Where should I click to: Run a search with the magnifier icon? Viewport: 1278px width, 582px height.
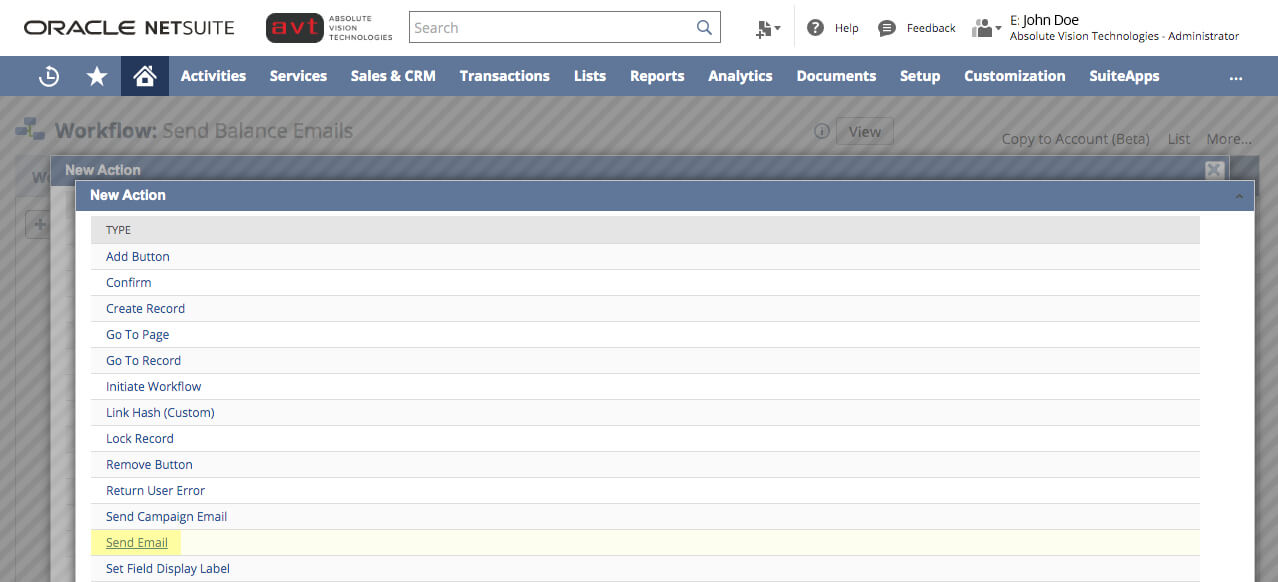[703, 27]
